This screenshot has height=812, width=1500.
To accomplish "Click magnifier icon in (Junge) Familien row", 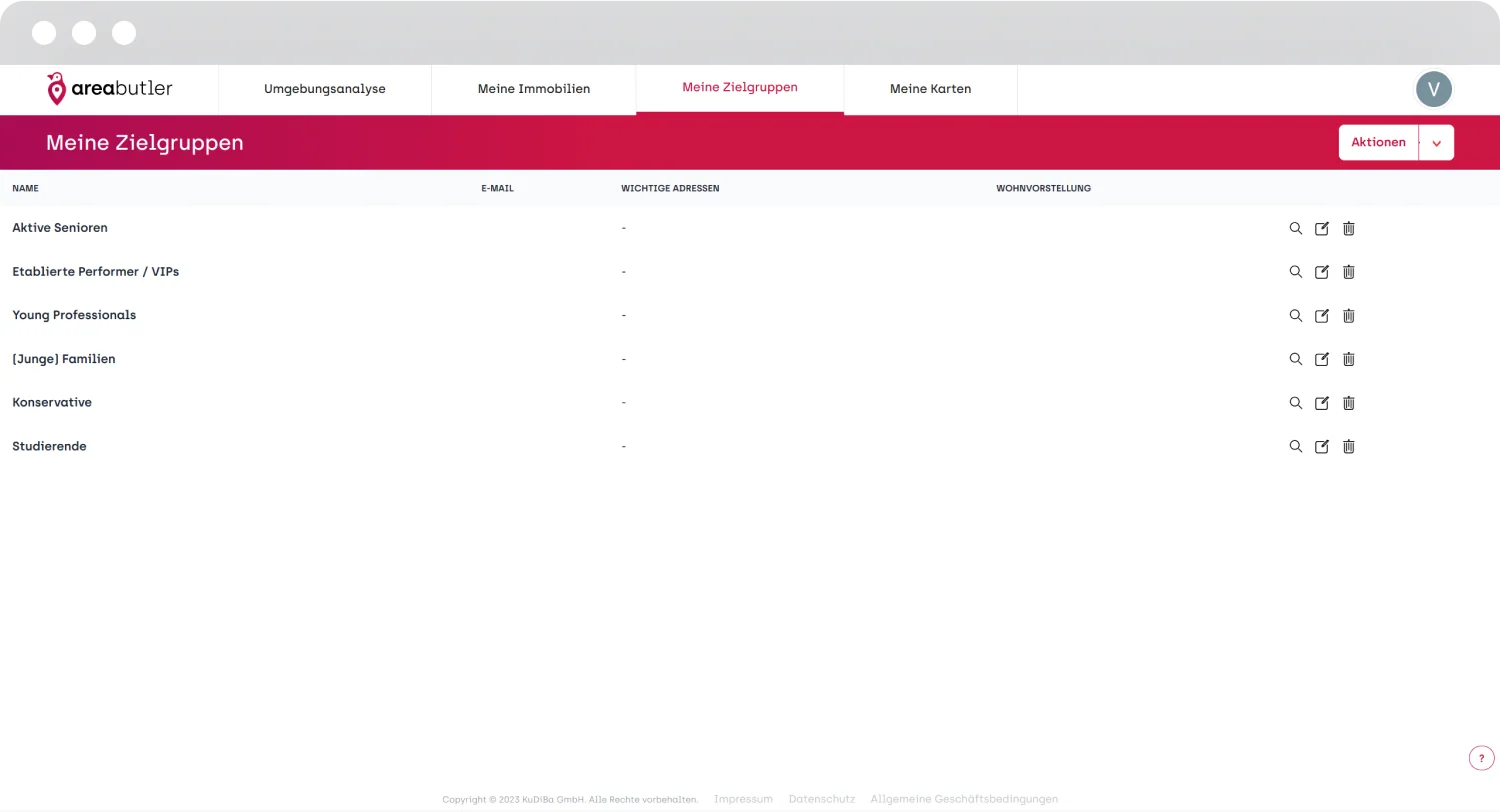I will (1296, 359).
